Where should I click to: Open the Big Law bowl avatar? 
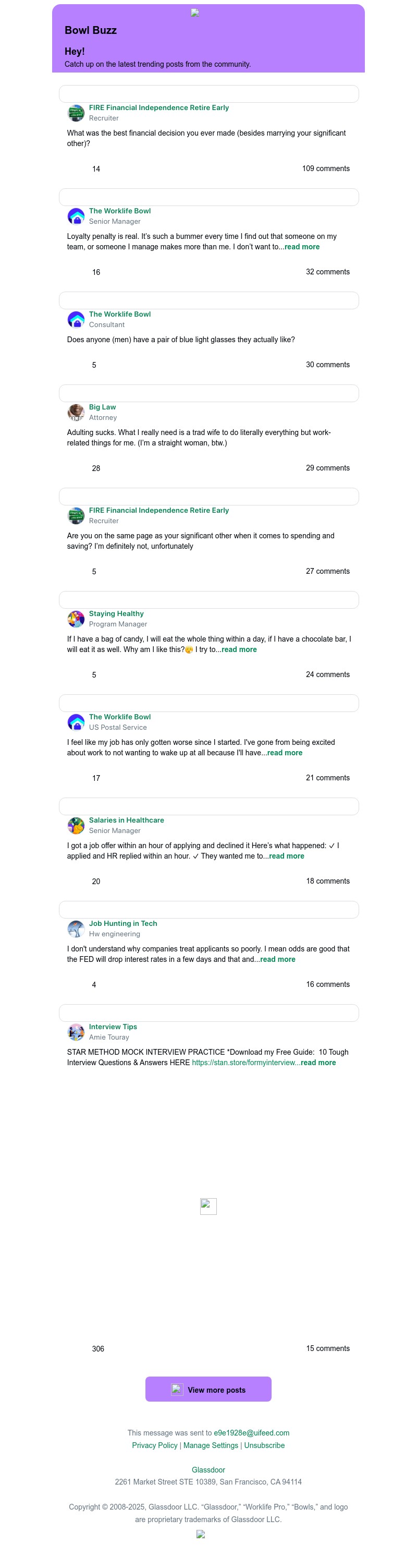click(x=76, y=413)
